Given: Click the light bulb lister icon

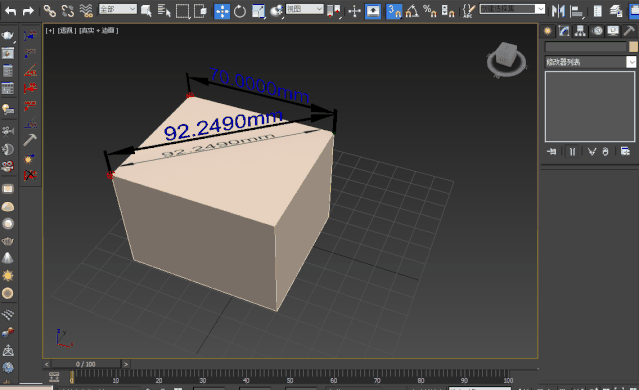Looking at the screenshot, I should [8, 109].
